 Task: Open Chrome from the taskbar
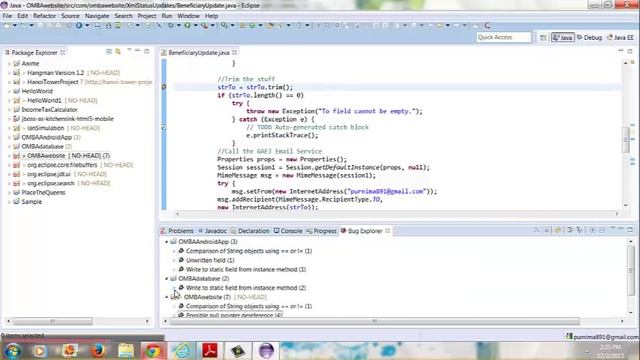(x=153, y=351)
